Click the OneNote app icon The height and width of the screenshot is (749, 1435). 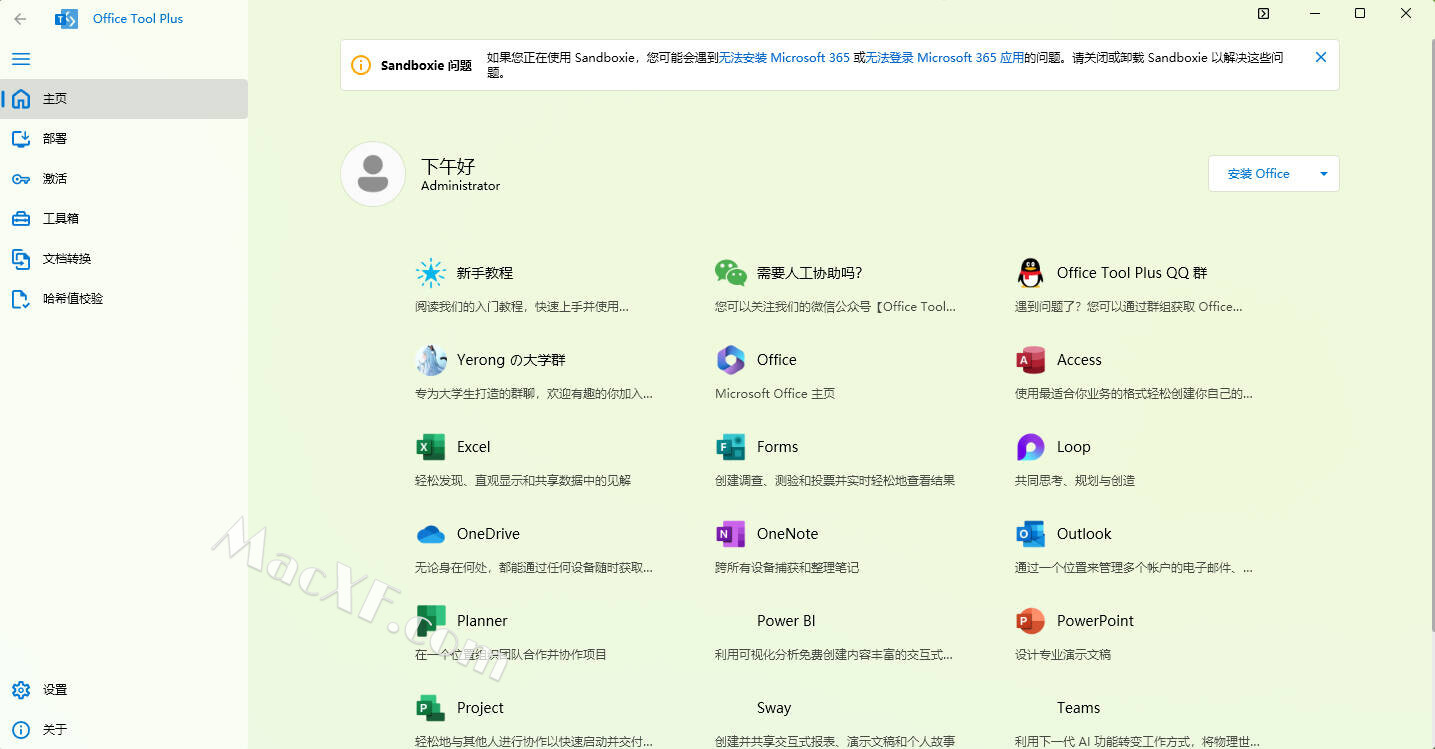(x=730, y=534)
